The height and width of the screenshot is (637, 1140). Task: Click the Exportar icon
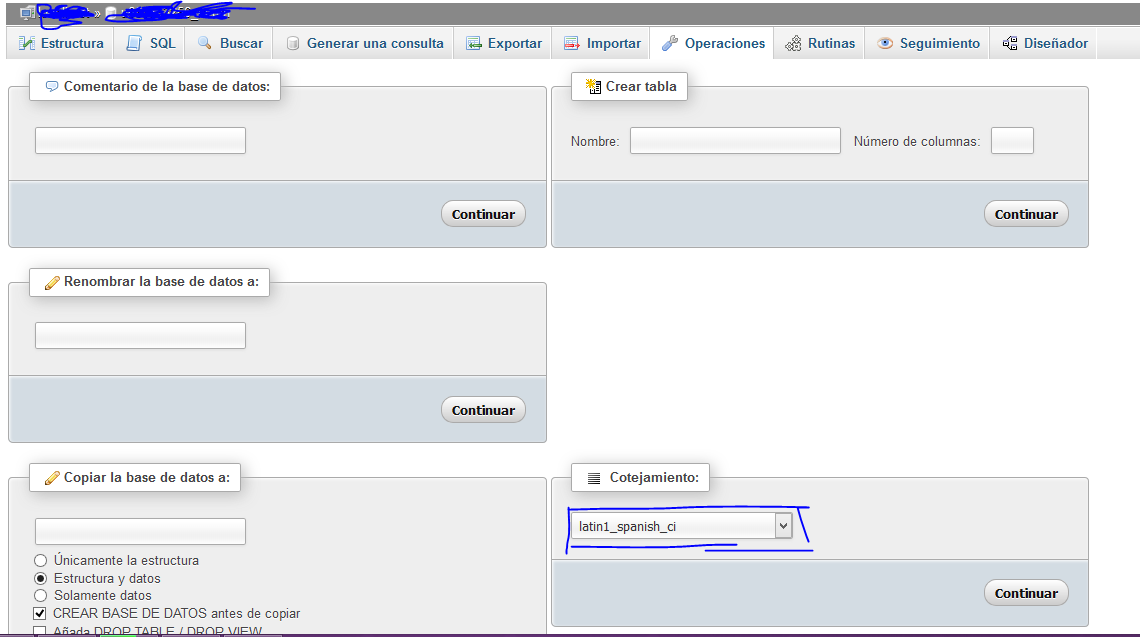click(x=472, y=44)
